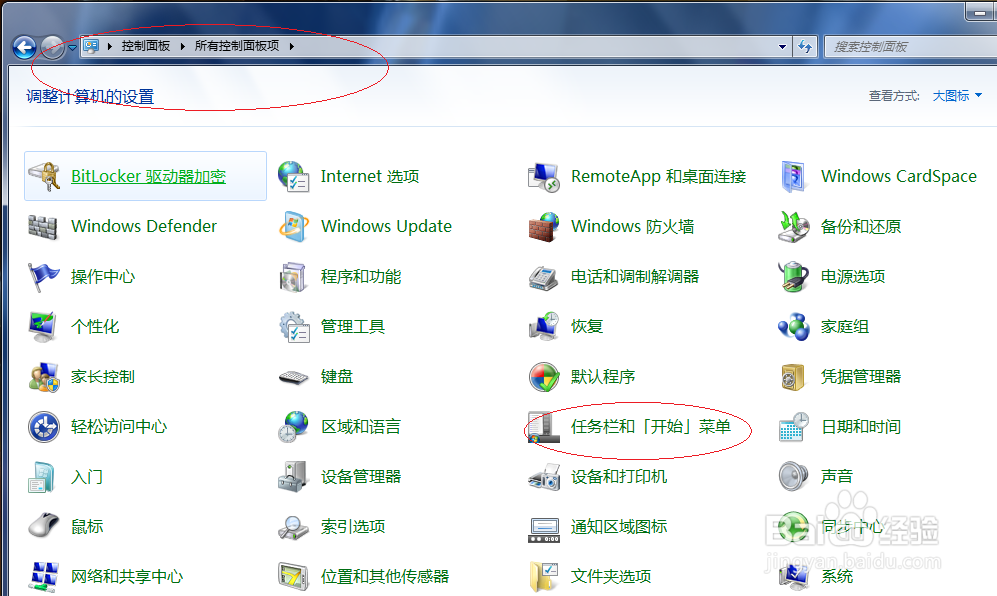The image size is (997, 596).
Task: Open 网络和共享中心 icon
Action: [x=43, y=577]
